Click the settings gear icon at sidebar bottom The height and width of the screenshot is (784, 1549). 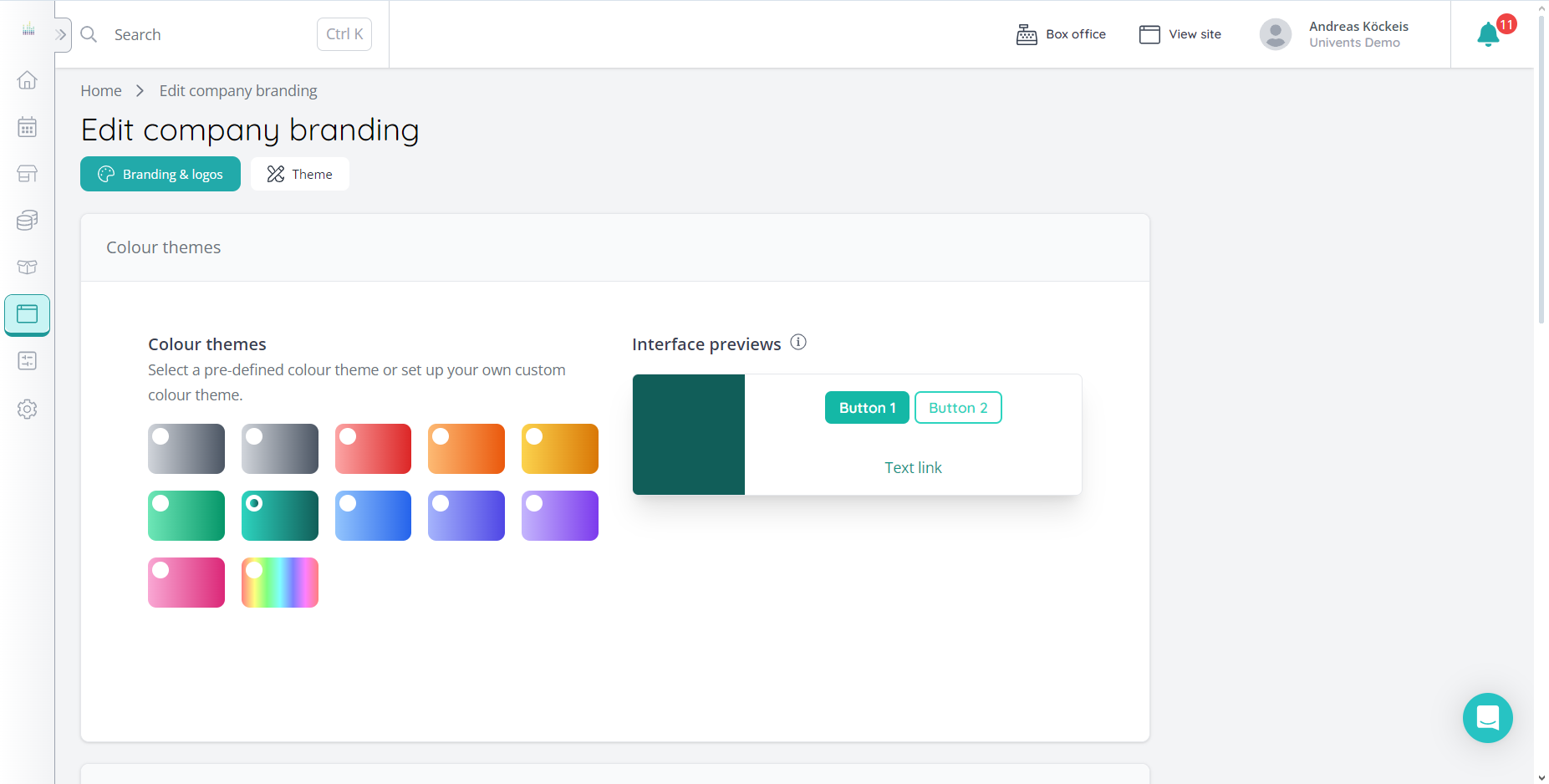tap(27, 409)
